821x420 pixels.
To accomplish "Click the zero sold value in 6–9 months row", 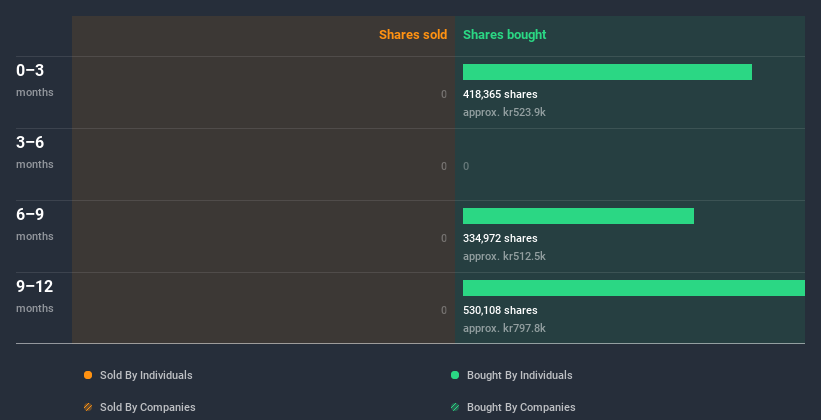I will [444, 238].
